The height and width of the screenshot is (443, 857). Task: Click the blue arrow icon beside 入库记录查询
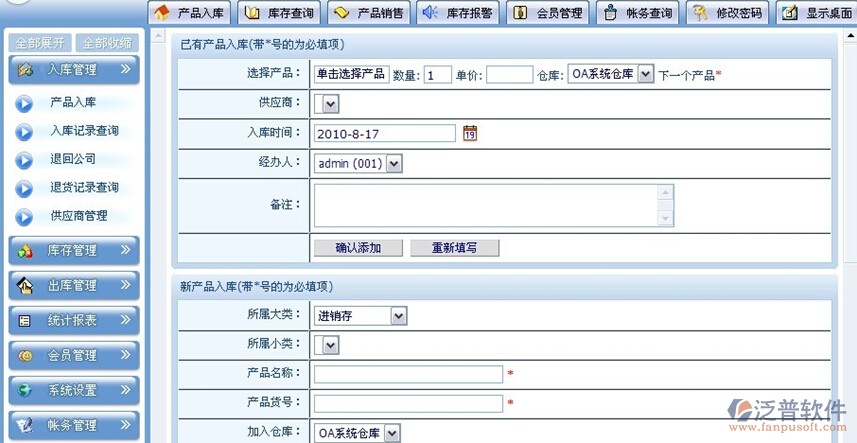[24, 132]
